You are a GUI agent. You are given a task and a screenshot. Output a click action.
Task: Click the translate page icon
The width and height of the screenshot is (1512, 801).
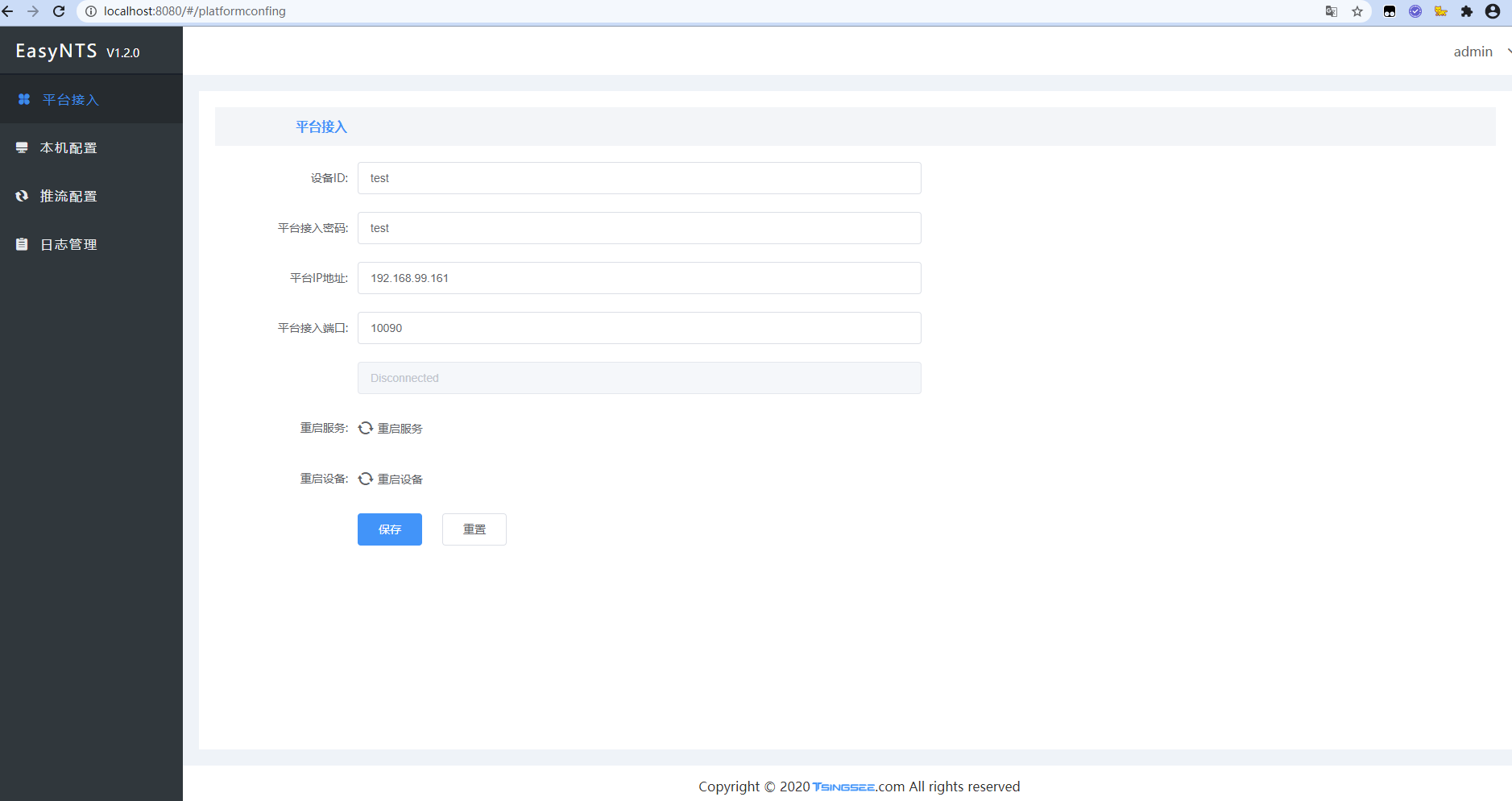[x=1332, y=11]
